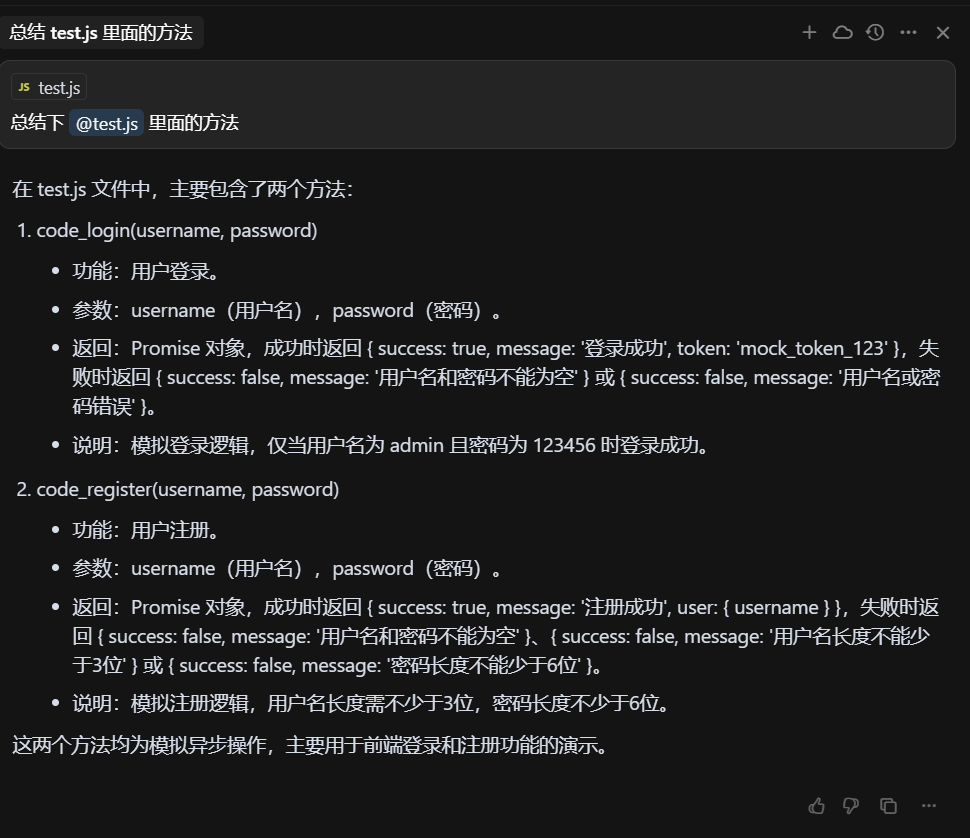Click the cloud icon in the header
This screenshot has height=838, width=970.
click(842, 32)
